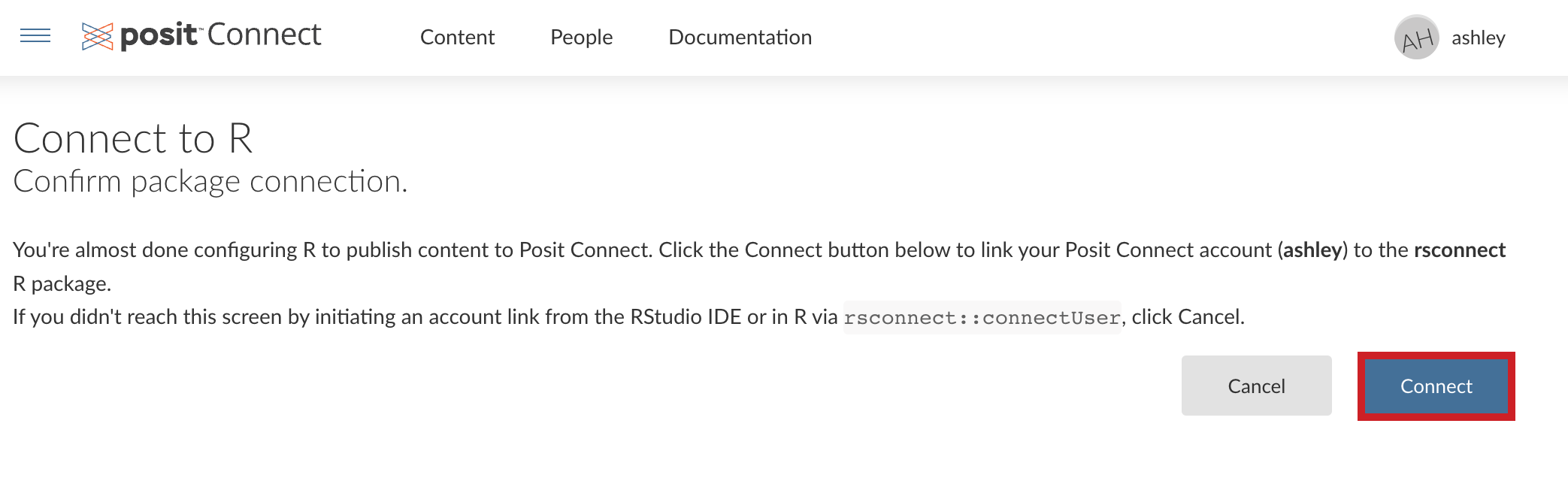Image resolution: width=1568 pixels, height=481 pixels.
Task: Click the "R package." text line
Action: (62, 283)
